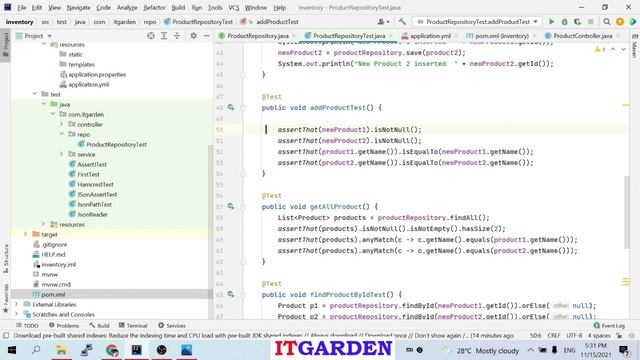
Task: Expand the controller package
Action: [x=62, y=124]
